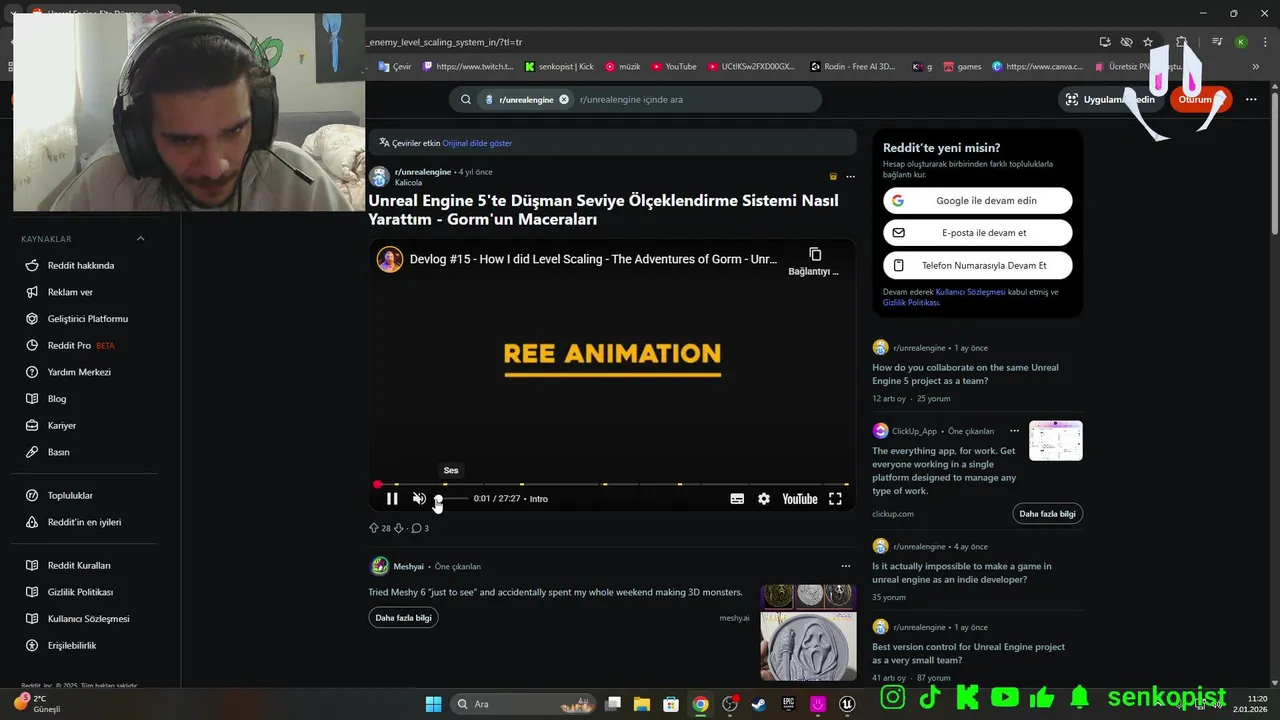The width and height of the screenshot is (1280, 720).
Task: Open the ClickUp ad thumbnail image
Action: pyautogui.click(x=1056, y=441)
